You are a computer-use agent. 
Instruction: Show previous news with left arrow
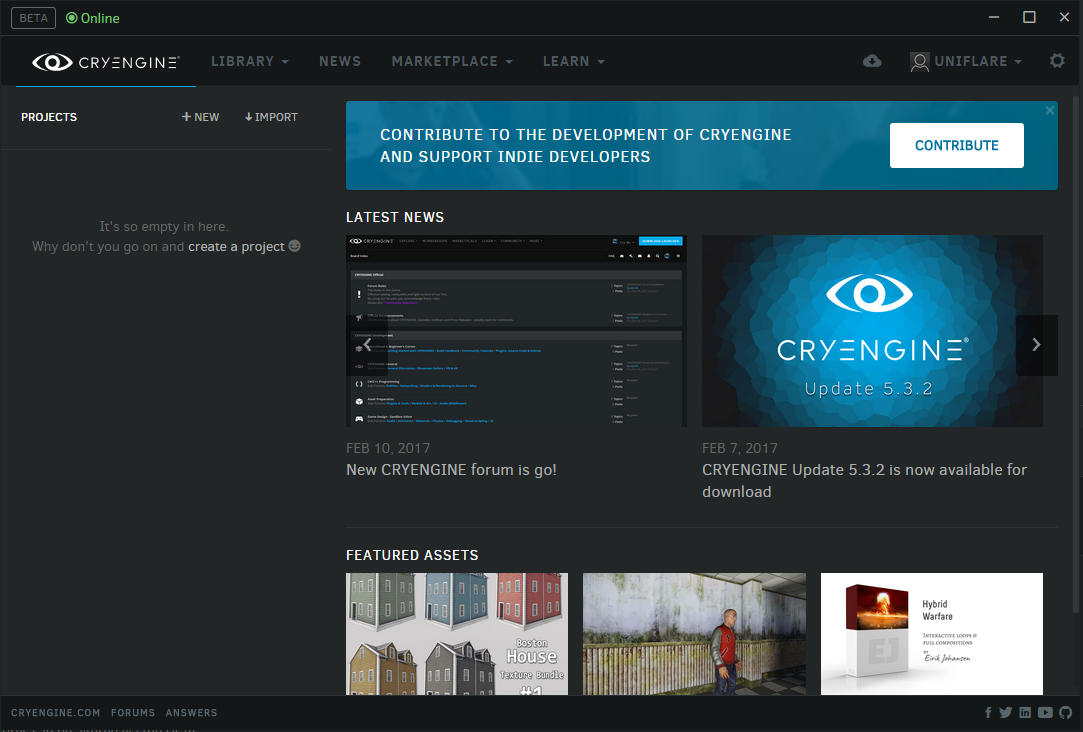coord(367,345)
